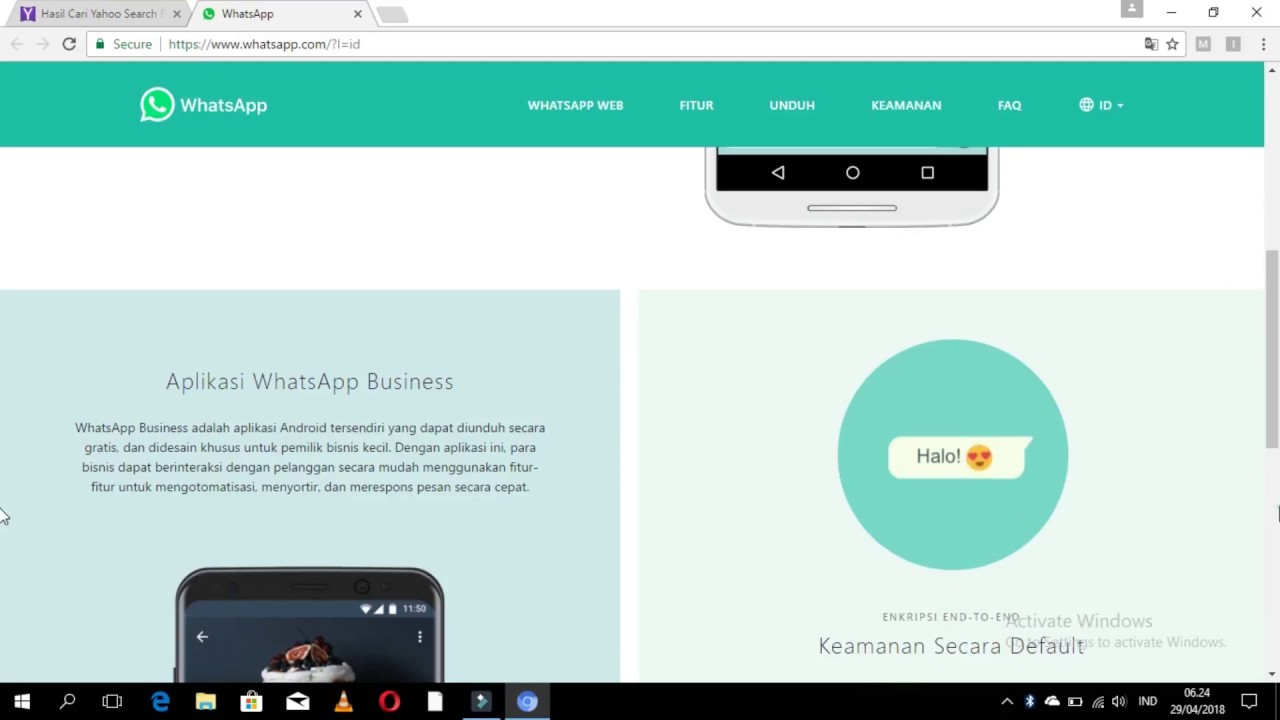
Task: Click the ENKRIPSI END-TO-END label
Action: click(x=951, y=617)
